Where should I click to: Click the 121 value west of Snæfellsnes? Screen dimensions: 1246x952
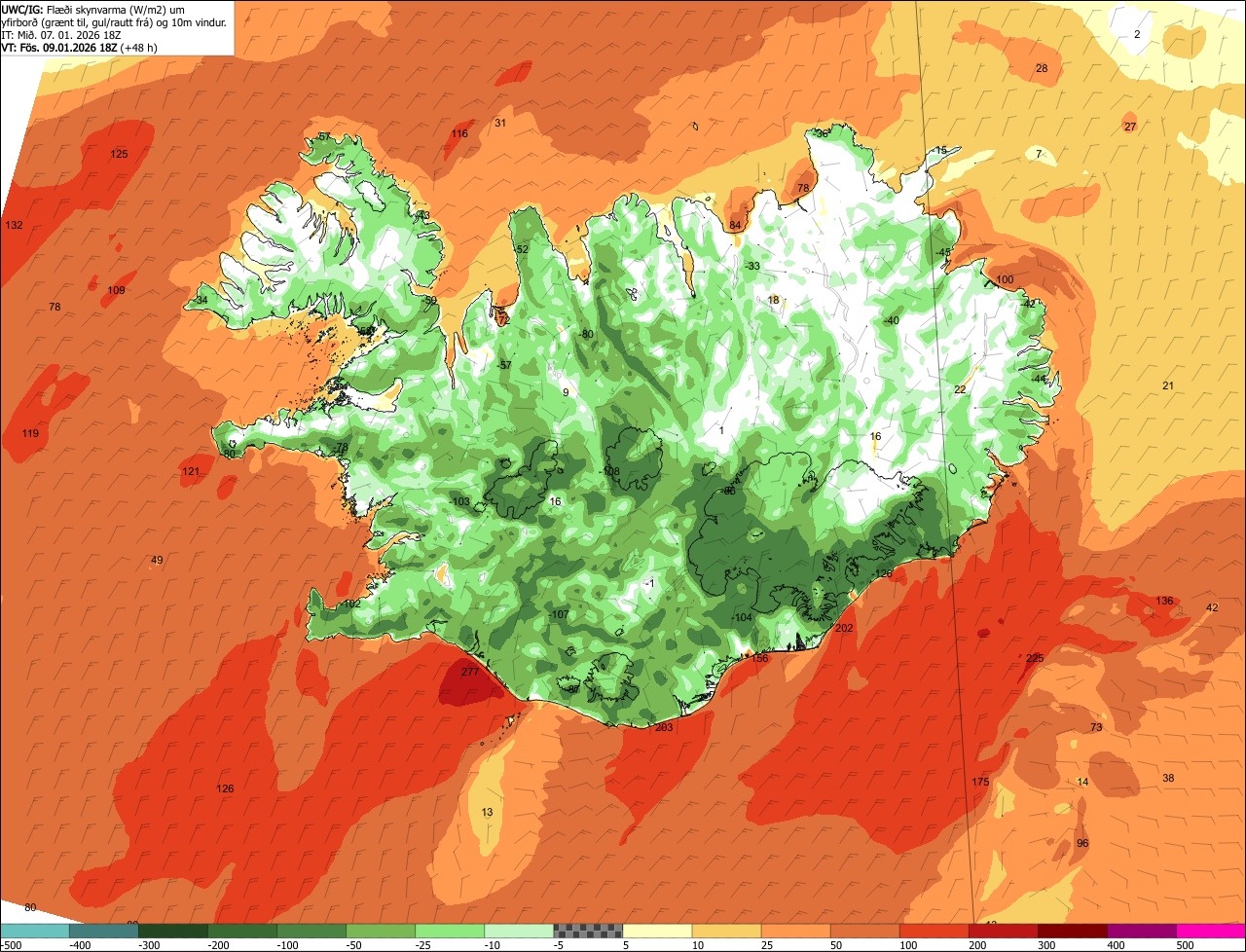click(191, 471)
